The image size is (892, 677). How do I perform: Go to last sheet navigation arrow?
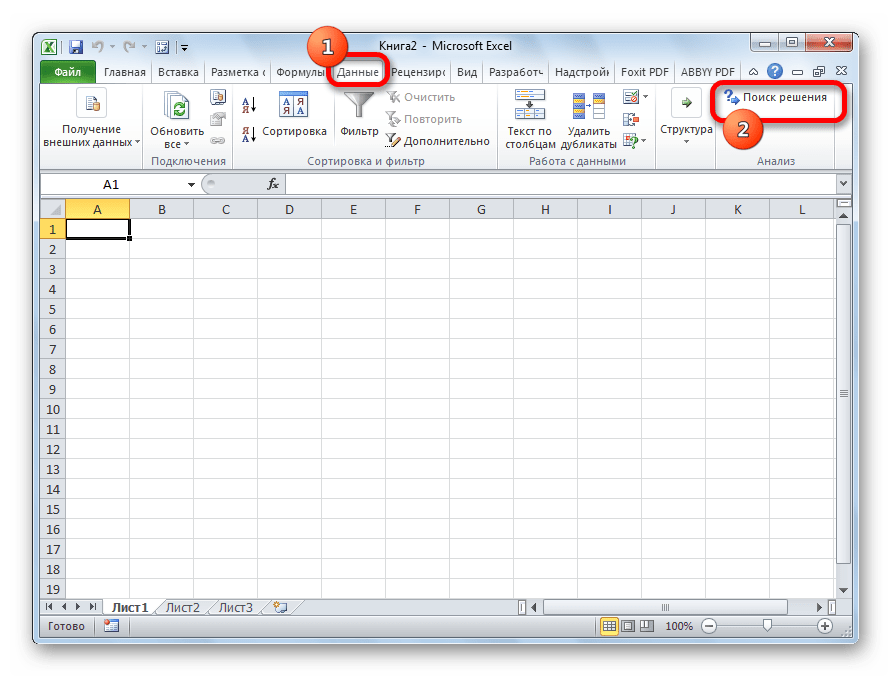(93, 607)
